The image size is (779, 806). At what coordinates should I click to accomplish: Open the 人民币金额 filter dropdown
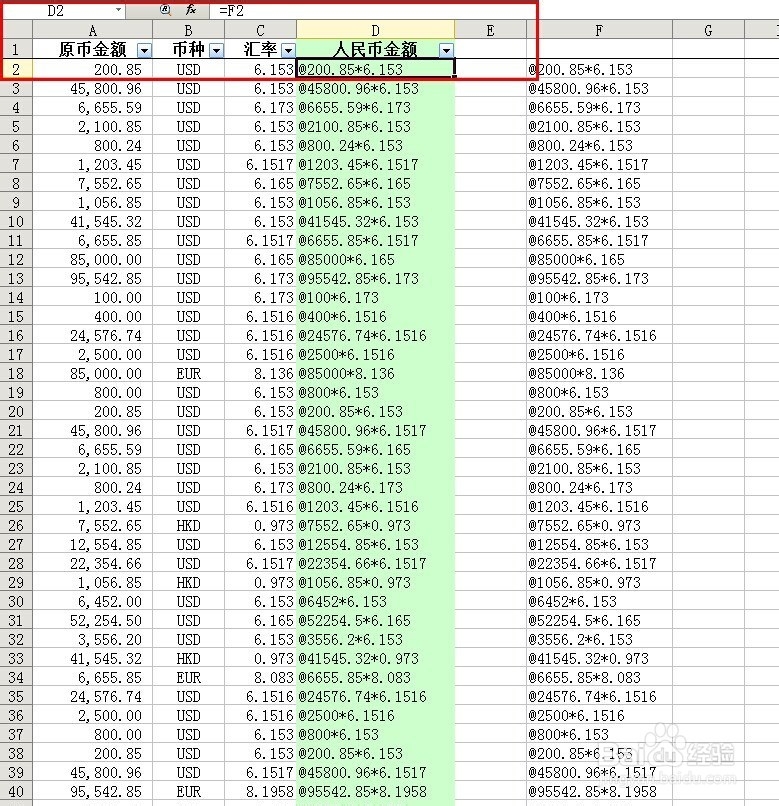pos(446,50)
